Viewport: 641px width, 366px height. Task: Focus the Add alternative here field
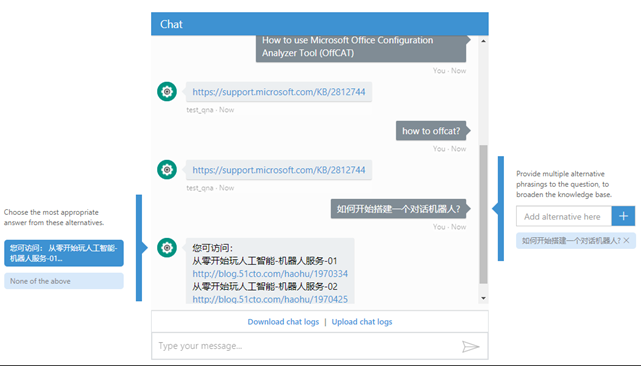click(x=564, y=216)
